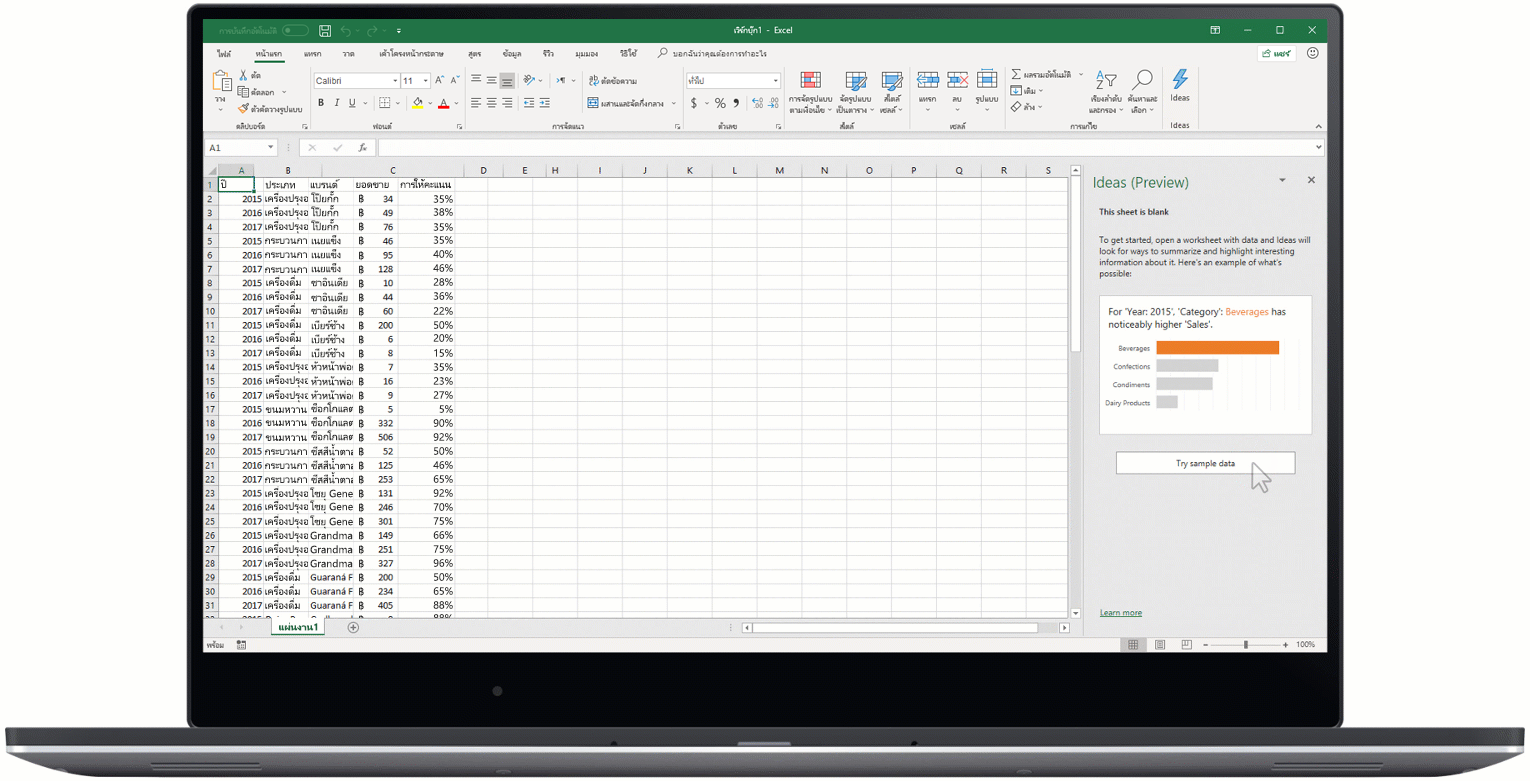Toggle the AutoSave switch
This screenshot has height=781, width=1530.
point(295,31)
